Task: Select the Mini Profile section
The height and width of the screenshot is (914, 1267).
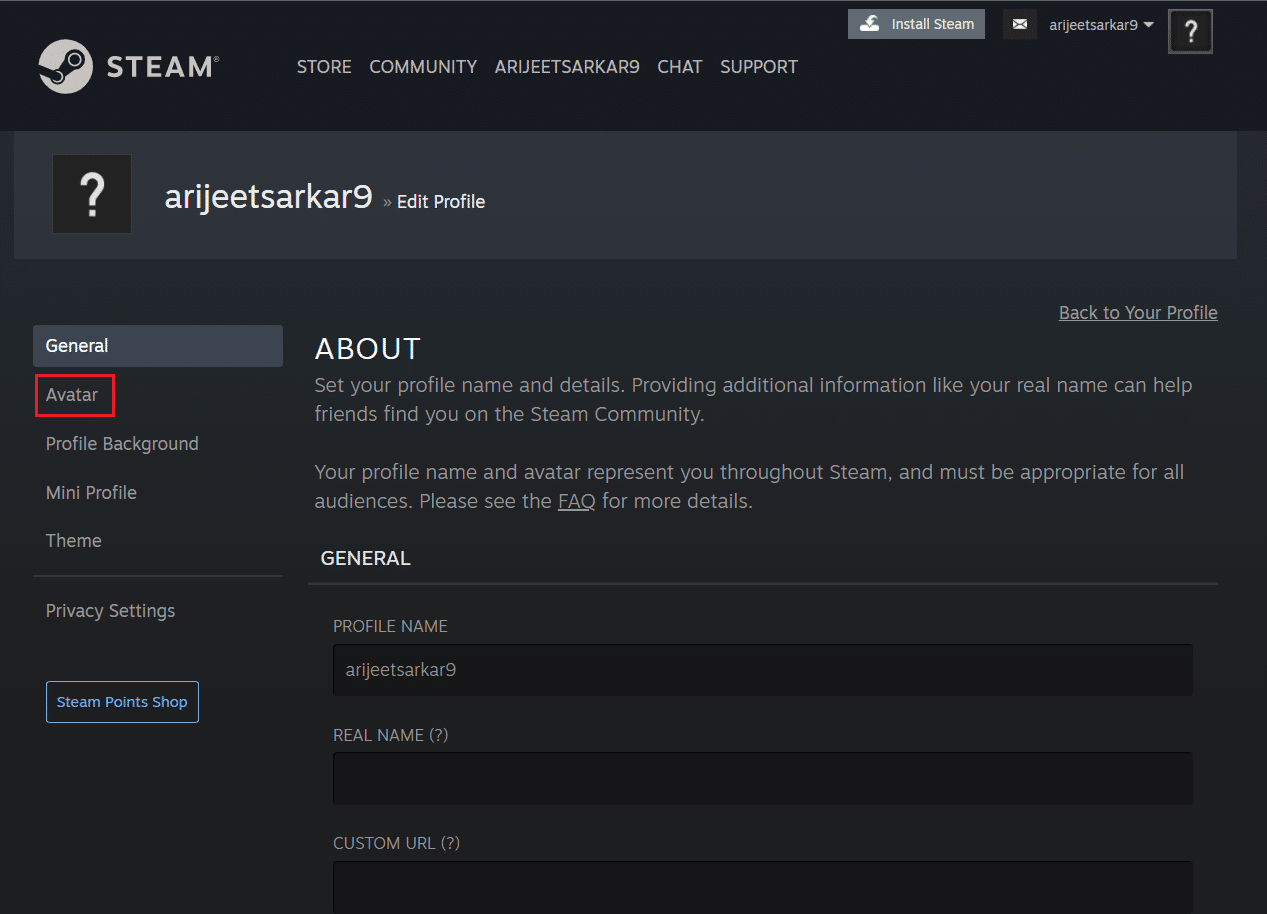Action: tap(91, 493)
